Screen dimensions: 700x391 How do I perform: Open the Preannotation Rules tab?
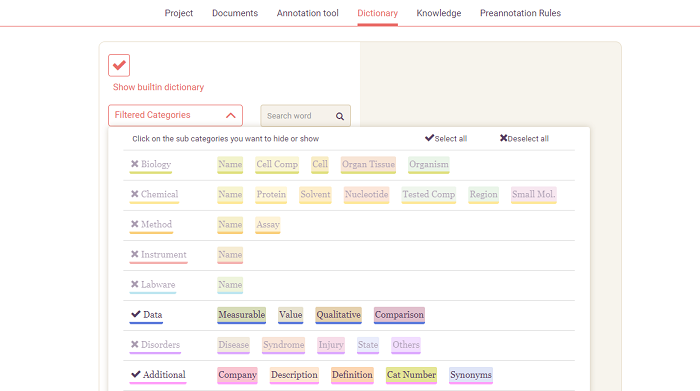coord(520,13)
